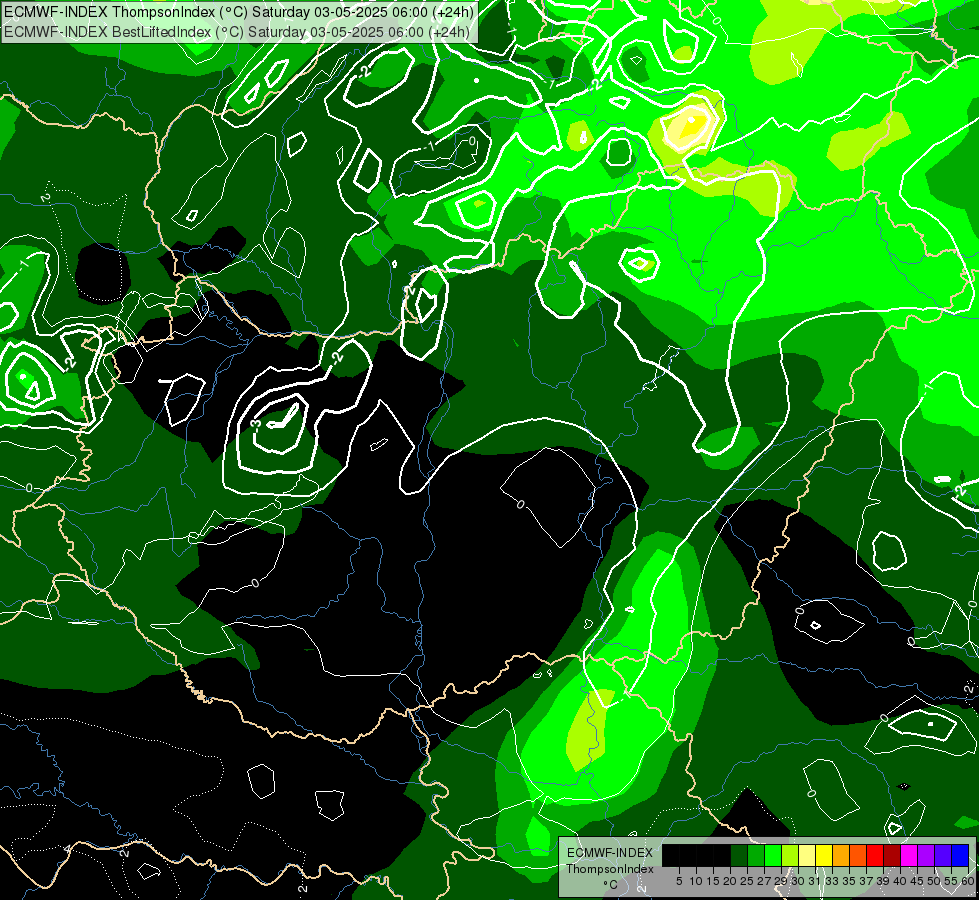Viewport: 979px width, 900px height.
Task: Select pale yellow legend swatch between 30 and 31
Action: pyautogui.click(x=807, y=855)
